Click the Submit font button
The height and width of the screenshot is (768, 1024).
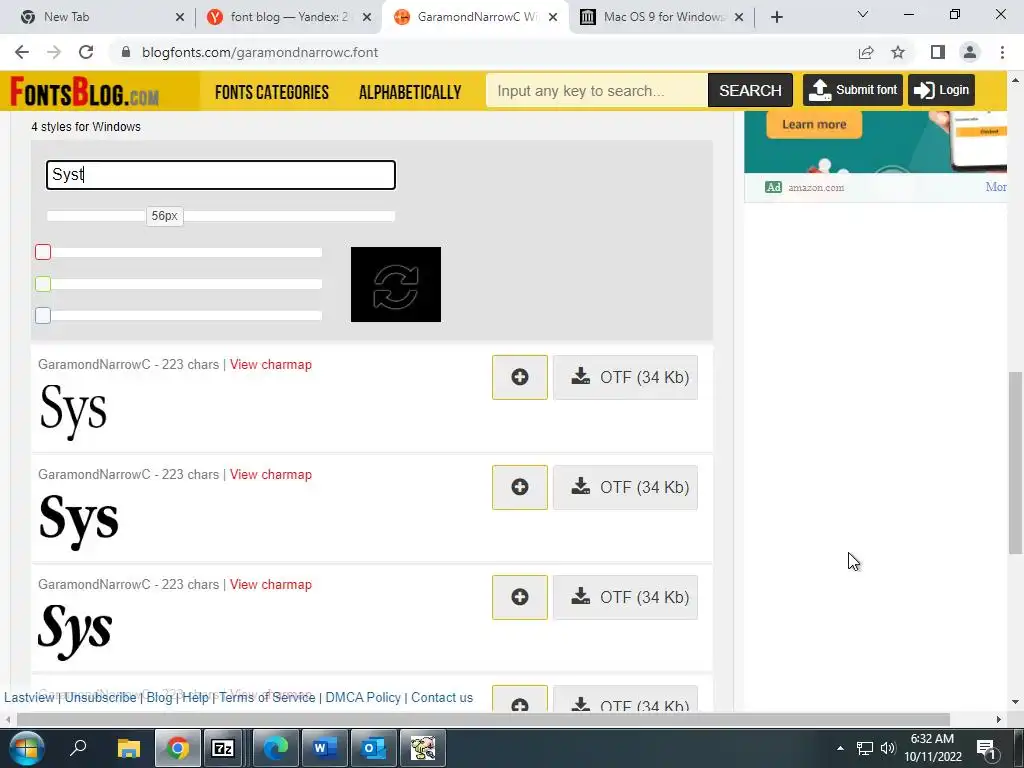coord(853,90)
